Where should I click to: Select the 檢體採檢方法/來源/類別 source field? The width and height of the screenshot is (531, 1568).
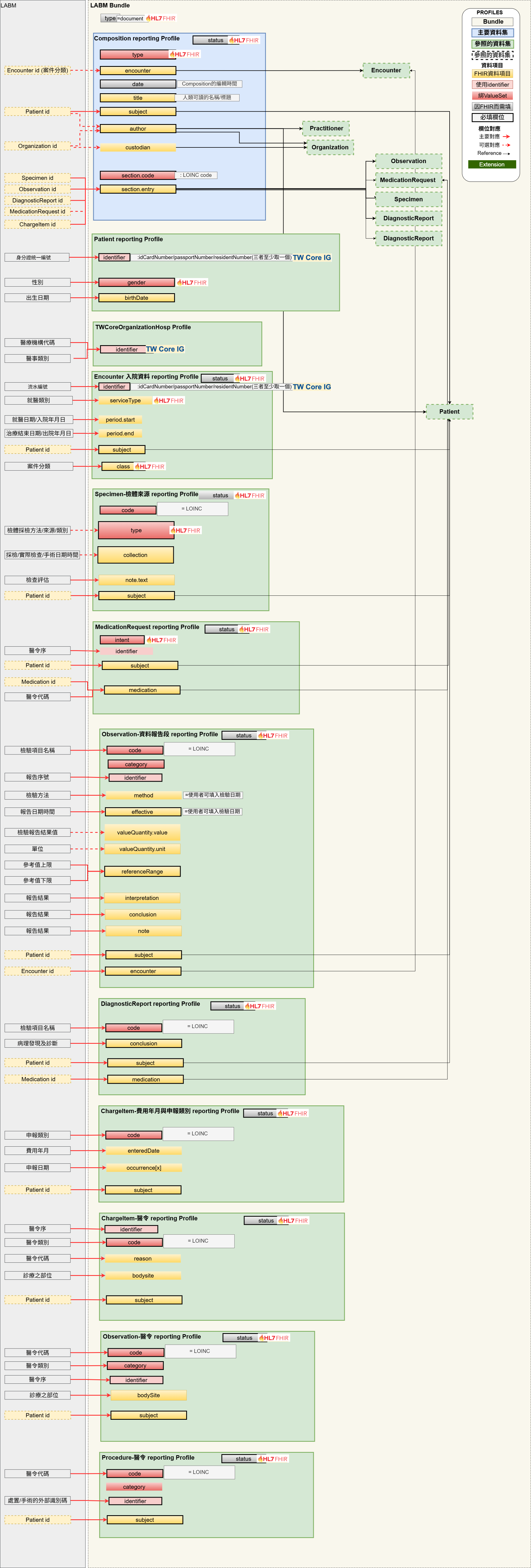point(38,530)
